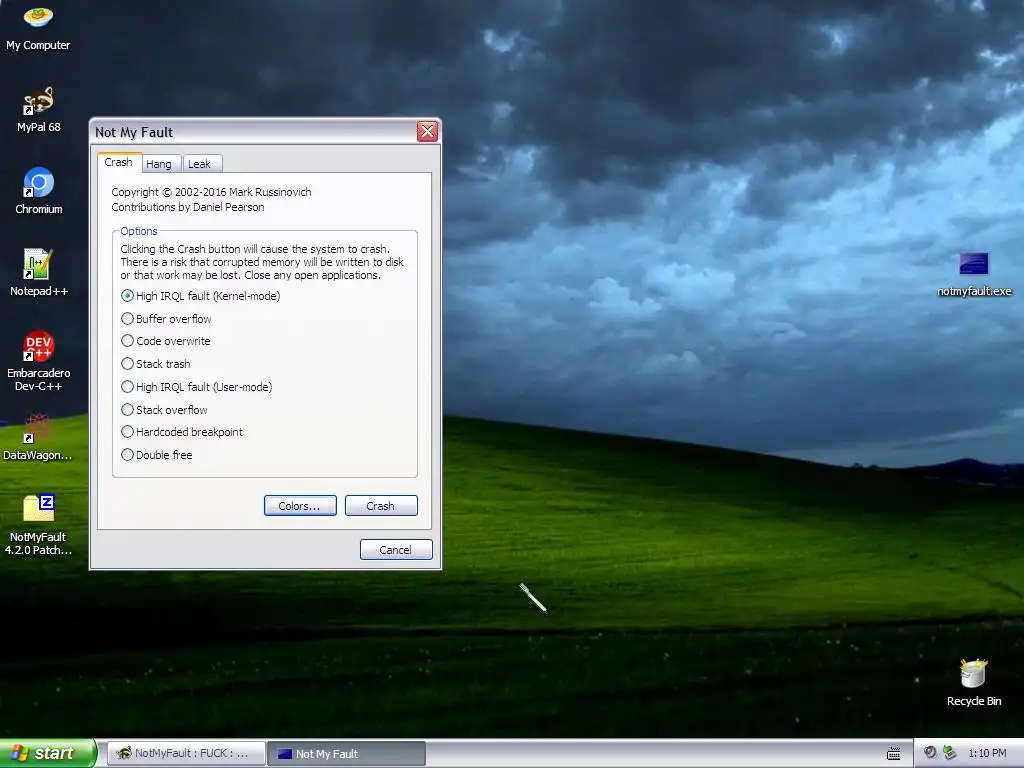Click the tray icon immediately left of the clock
This screenshot has width=1024, height=768.
(950, 753)
